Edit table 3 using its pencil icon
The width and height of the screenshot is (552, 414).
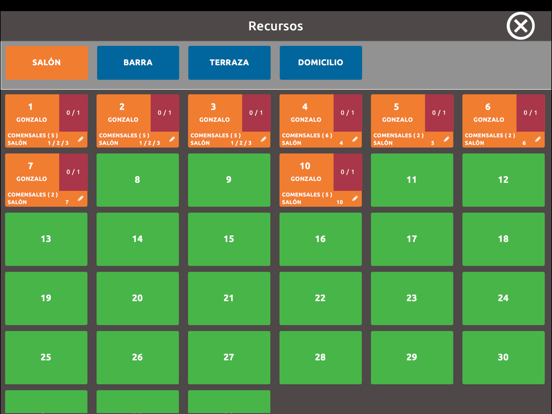point(263,139)
